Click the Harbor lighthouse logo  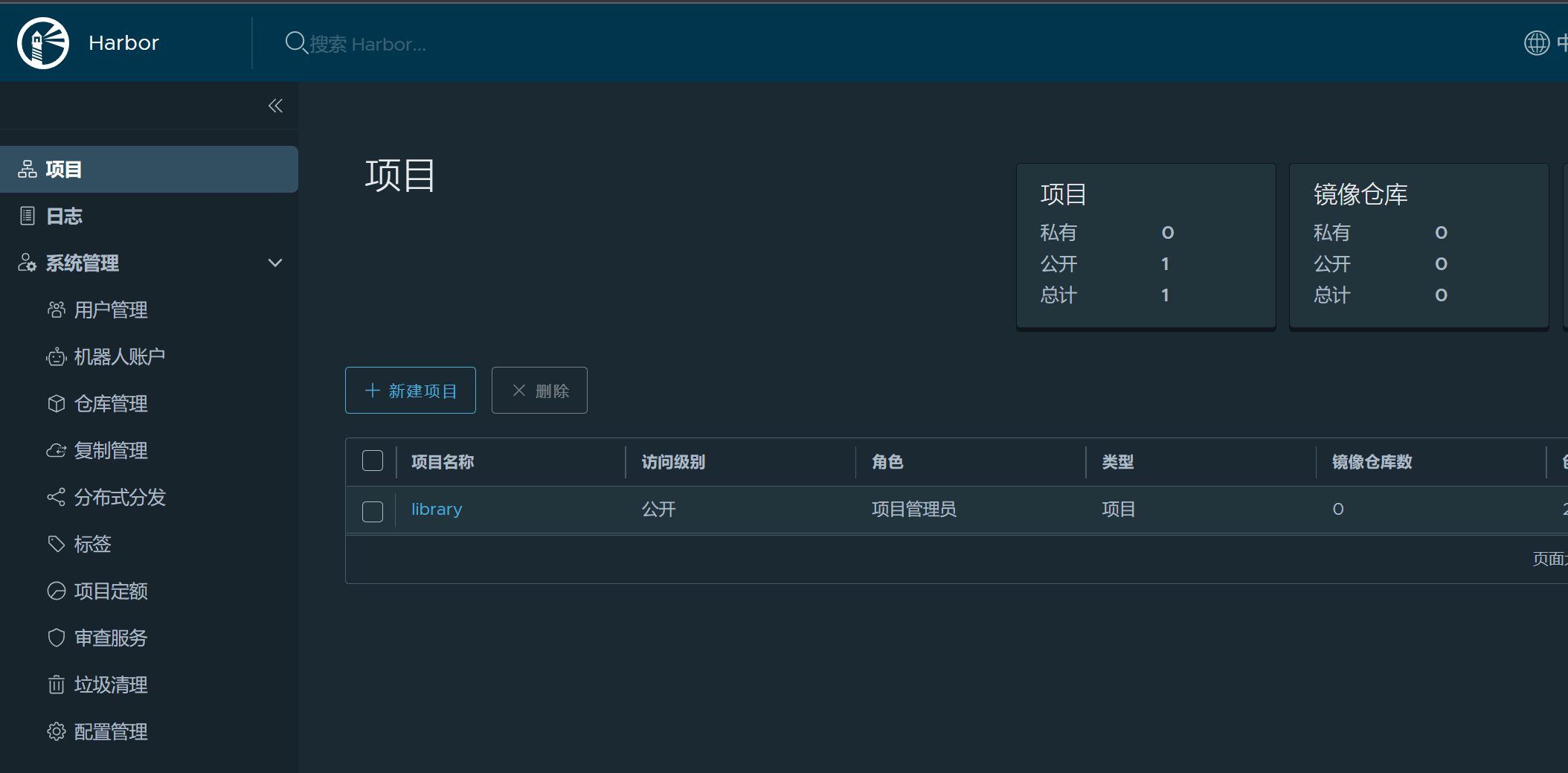pos(42,42)
